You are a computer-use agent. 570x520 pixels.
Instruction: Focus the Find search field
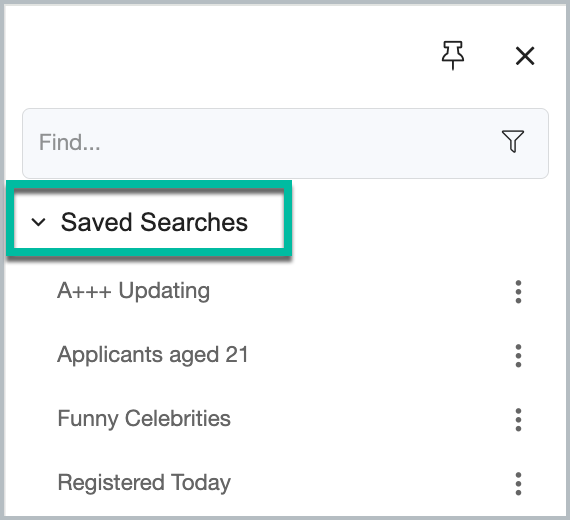tap(285, 143)
